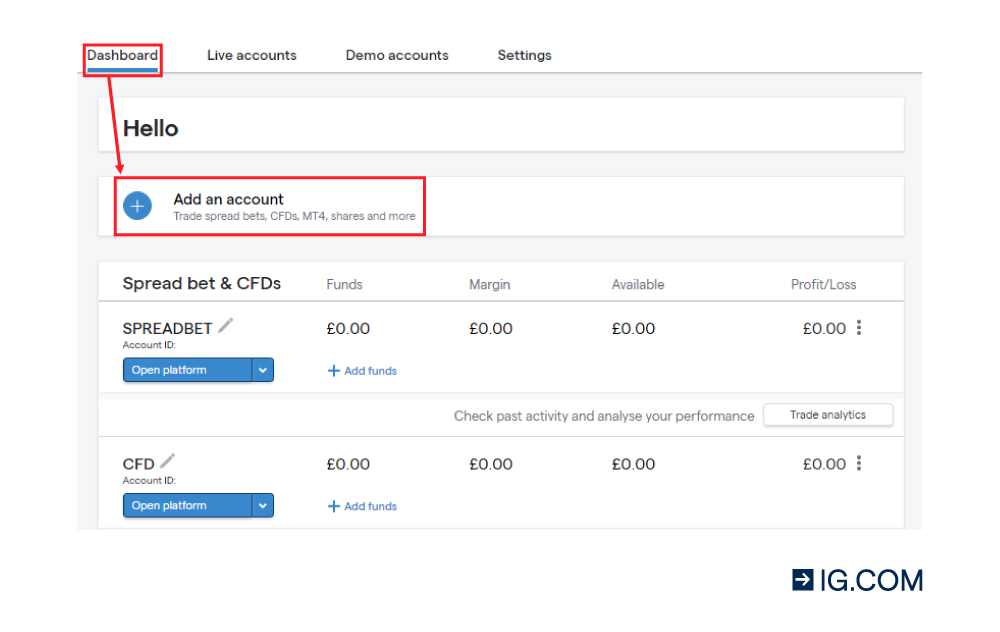The height and width of the screenshot is (632, 1000).
Task: Click the IG.COM arrow logo
Action: coord(802,579)
